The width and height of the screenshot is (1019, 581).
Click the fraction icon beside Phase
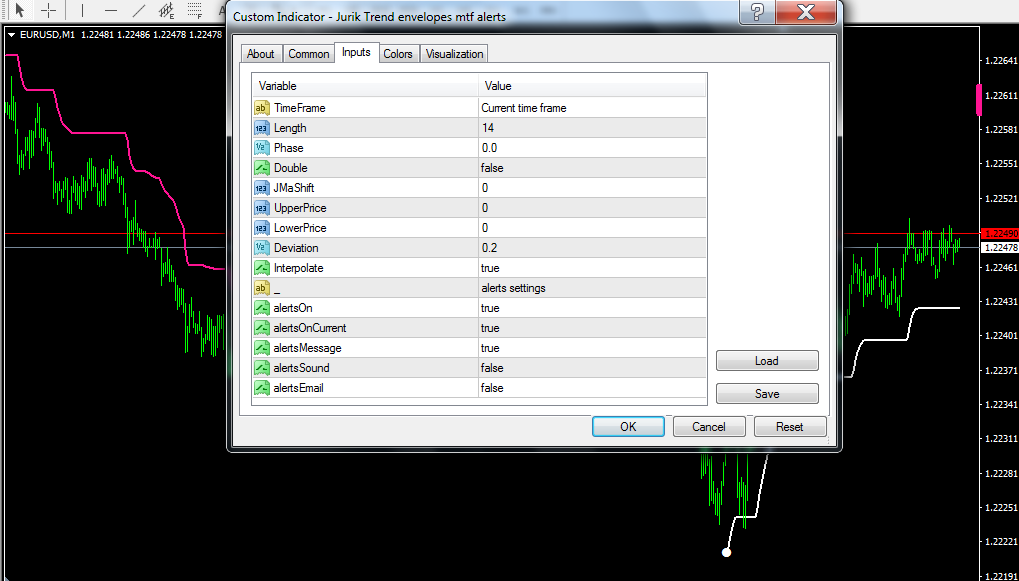[262, 148]
